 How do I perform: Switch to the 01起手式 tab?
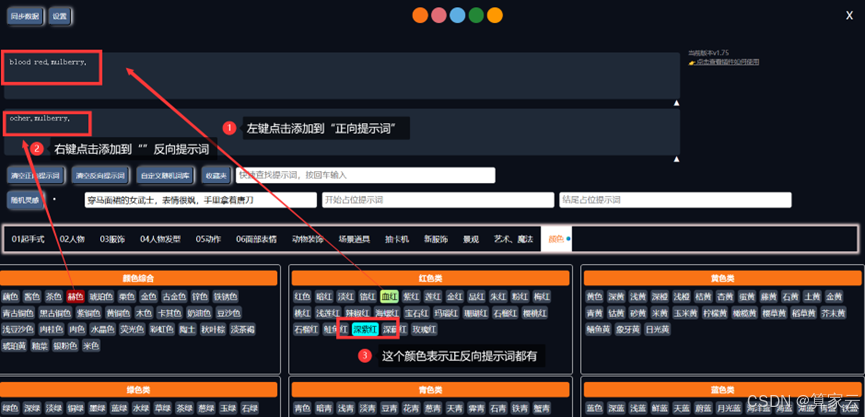tap(28, 239)
